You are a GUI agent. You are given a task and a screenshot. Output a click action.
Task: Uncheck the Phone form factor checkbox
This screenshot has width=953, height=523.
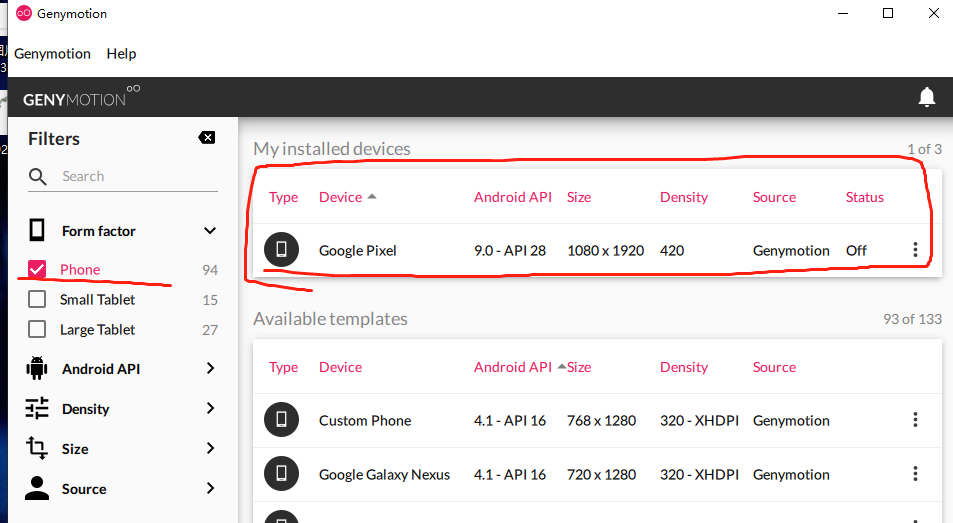coord(37,269)
